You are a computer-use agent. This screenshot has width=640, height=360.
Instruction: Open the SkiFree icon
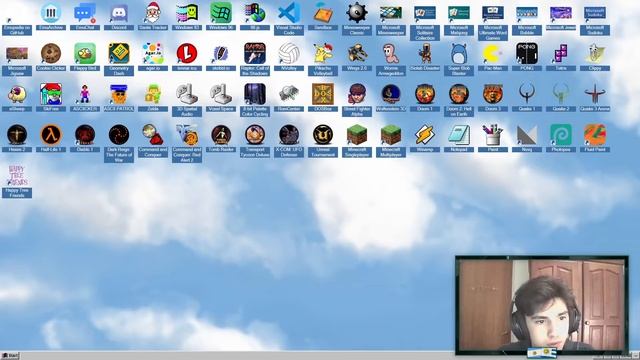51,94
